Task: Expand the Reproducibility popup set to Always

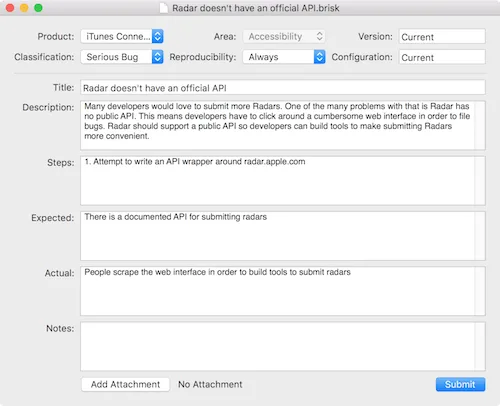Action: (x=284, y=57)
